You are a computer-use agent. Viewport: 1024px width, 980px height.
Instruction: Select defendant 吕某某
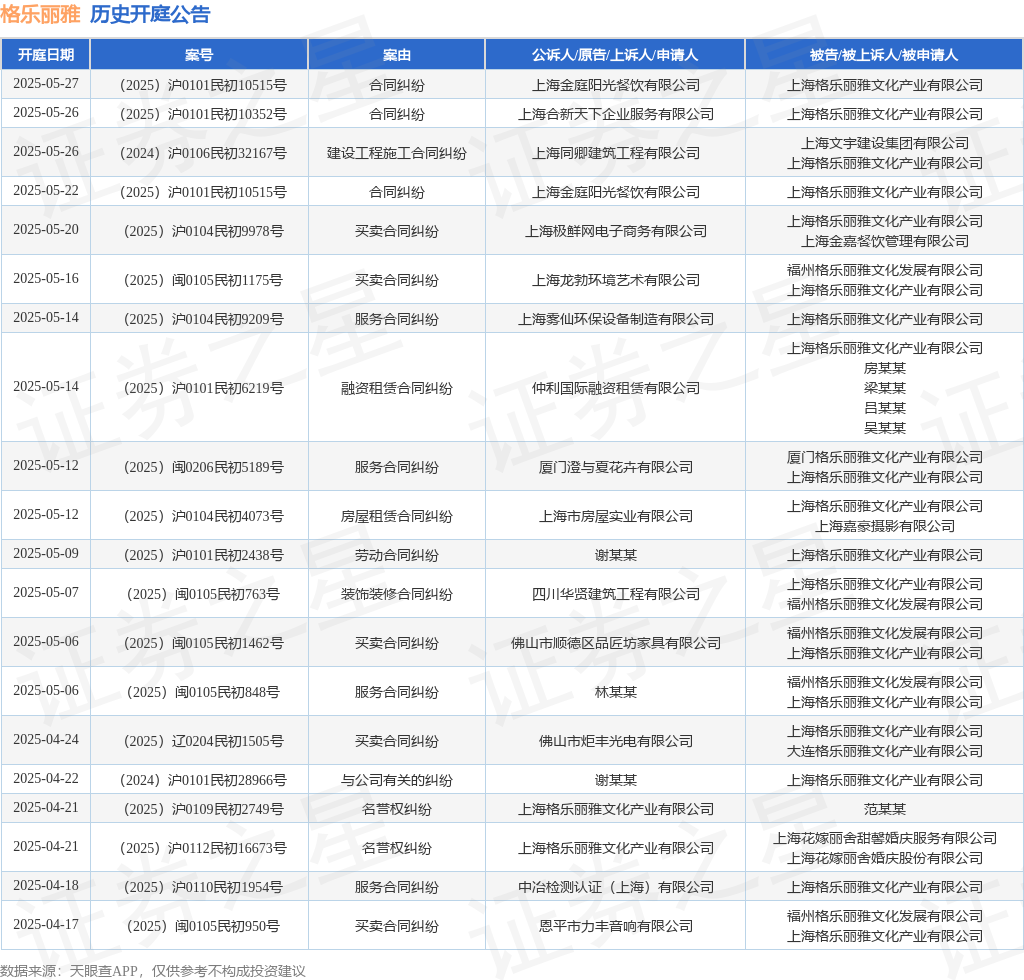tap(885, 408)
